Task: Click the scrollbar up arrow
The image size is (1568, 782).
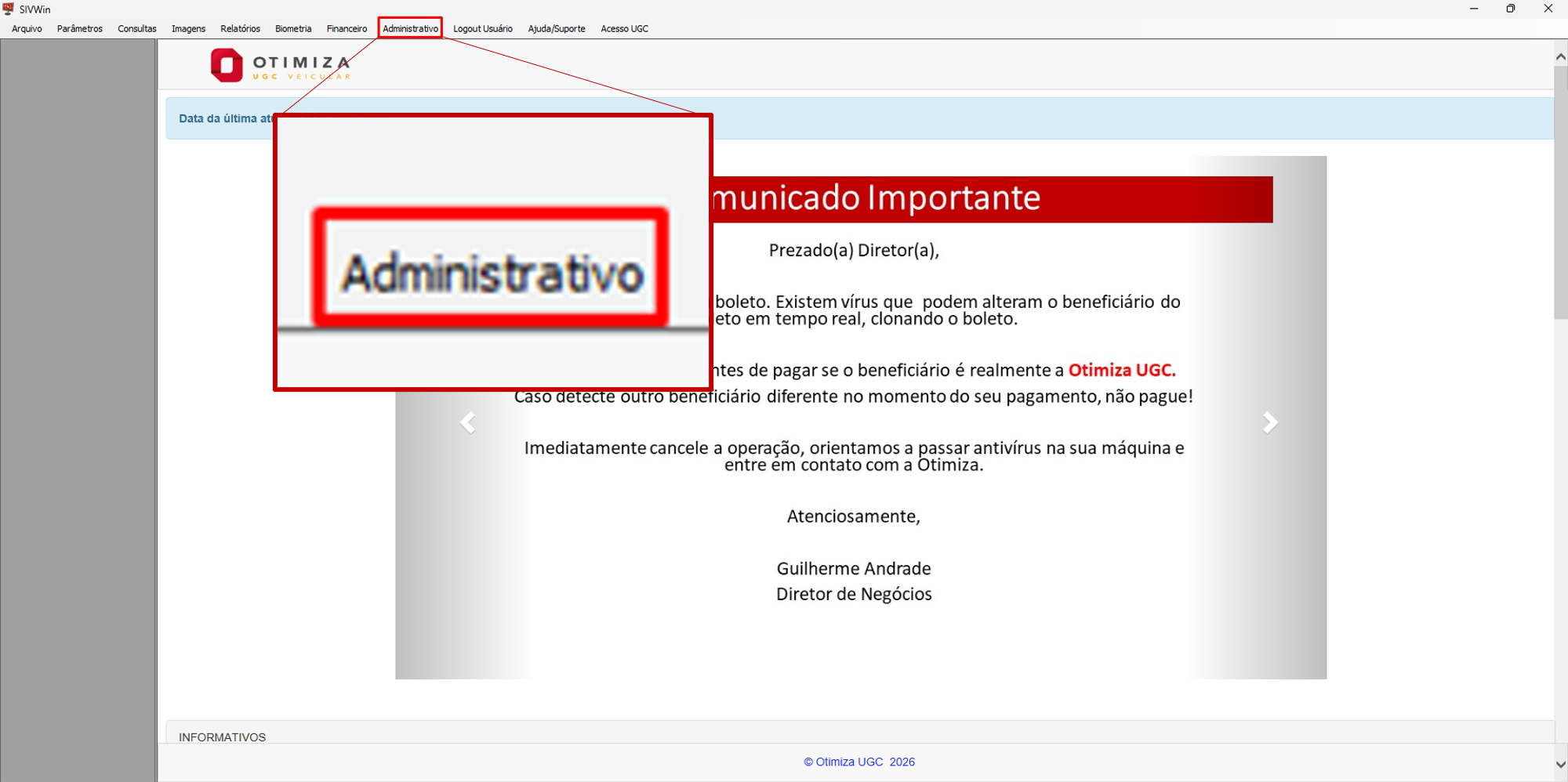Action: (1560, 56)
